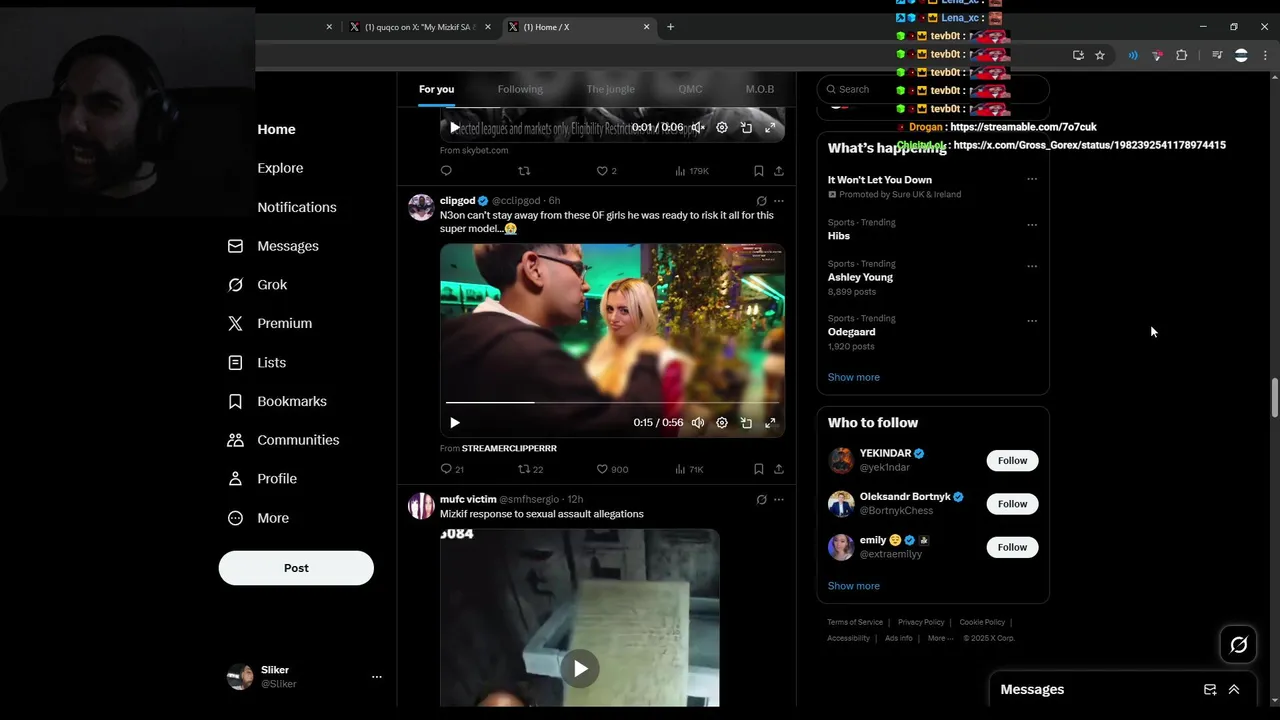Follow YEKINDAR
1280x720 pixels.
coord(1012,460)
